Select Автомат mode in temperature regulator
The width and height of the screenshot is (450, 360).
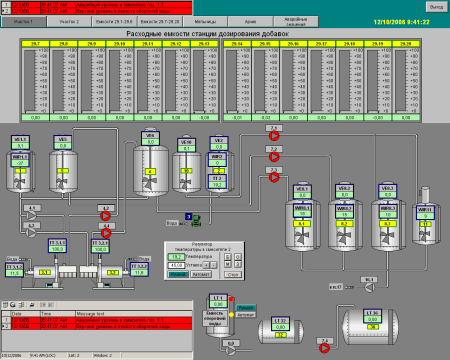[x=201, y=274]
